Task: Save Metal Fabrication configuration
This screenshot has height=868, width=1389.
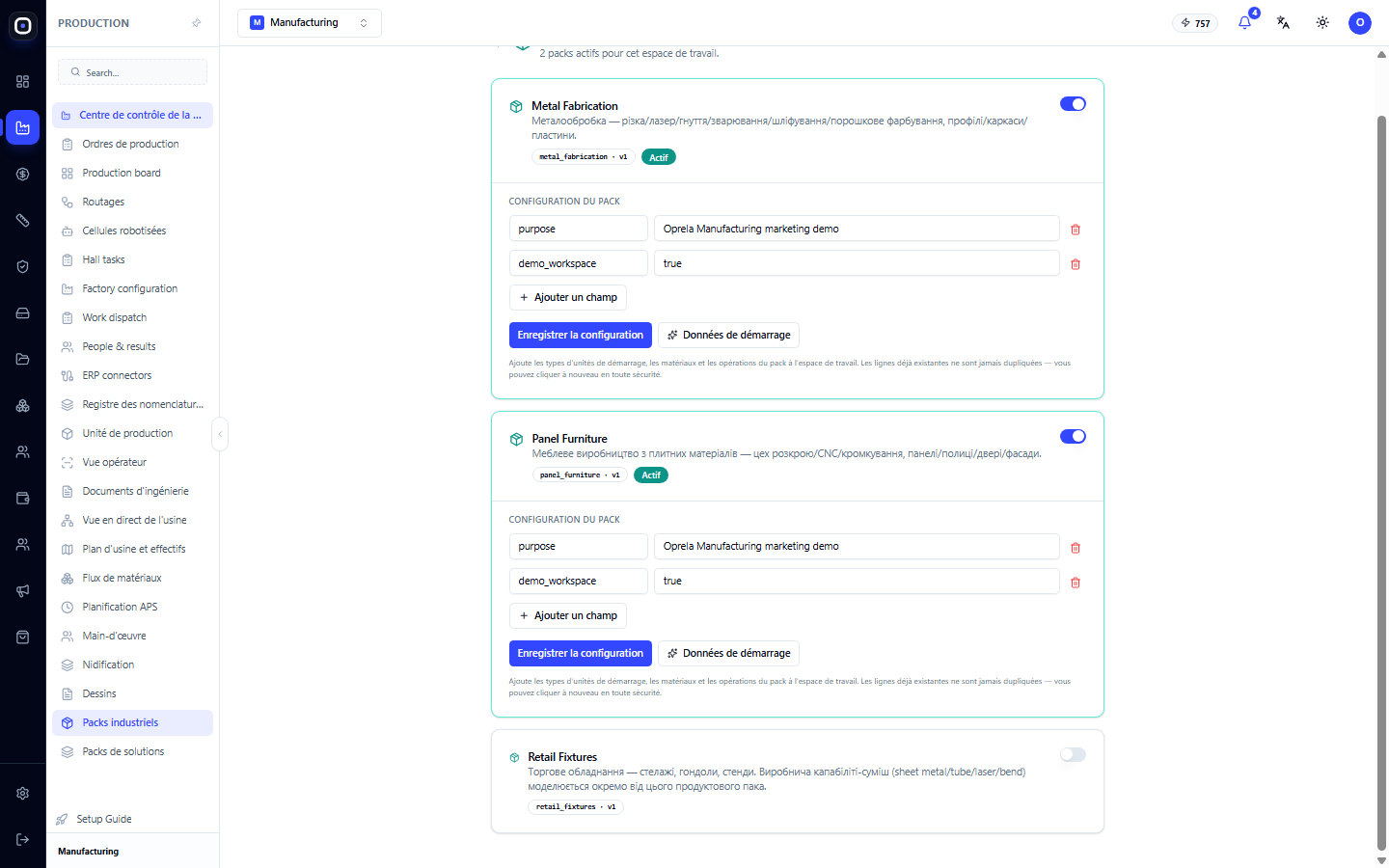Action: (581, 335)
